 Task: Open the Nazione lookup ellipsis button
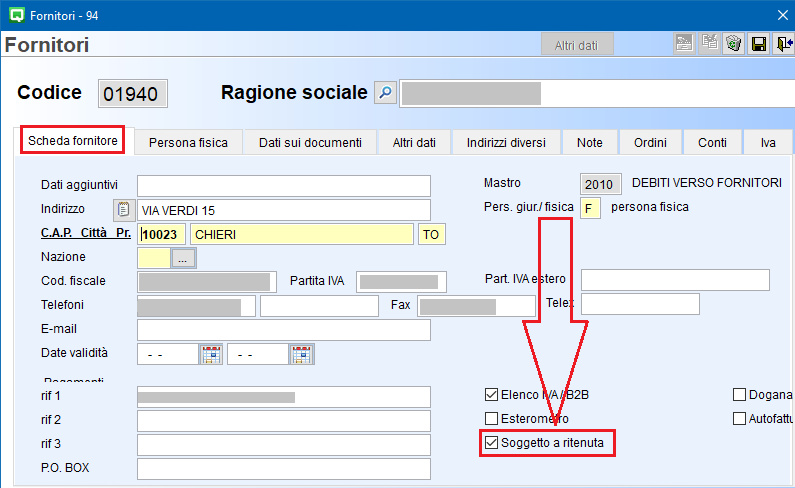click(x=184, y=258)
